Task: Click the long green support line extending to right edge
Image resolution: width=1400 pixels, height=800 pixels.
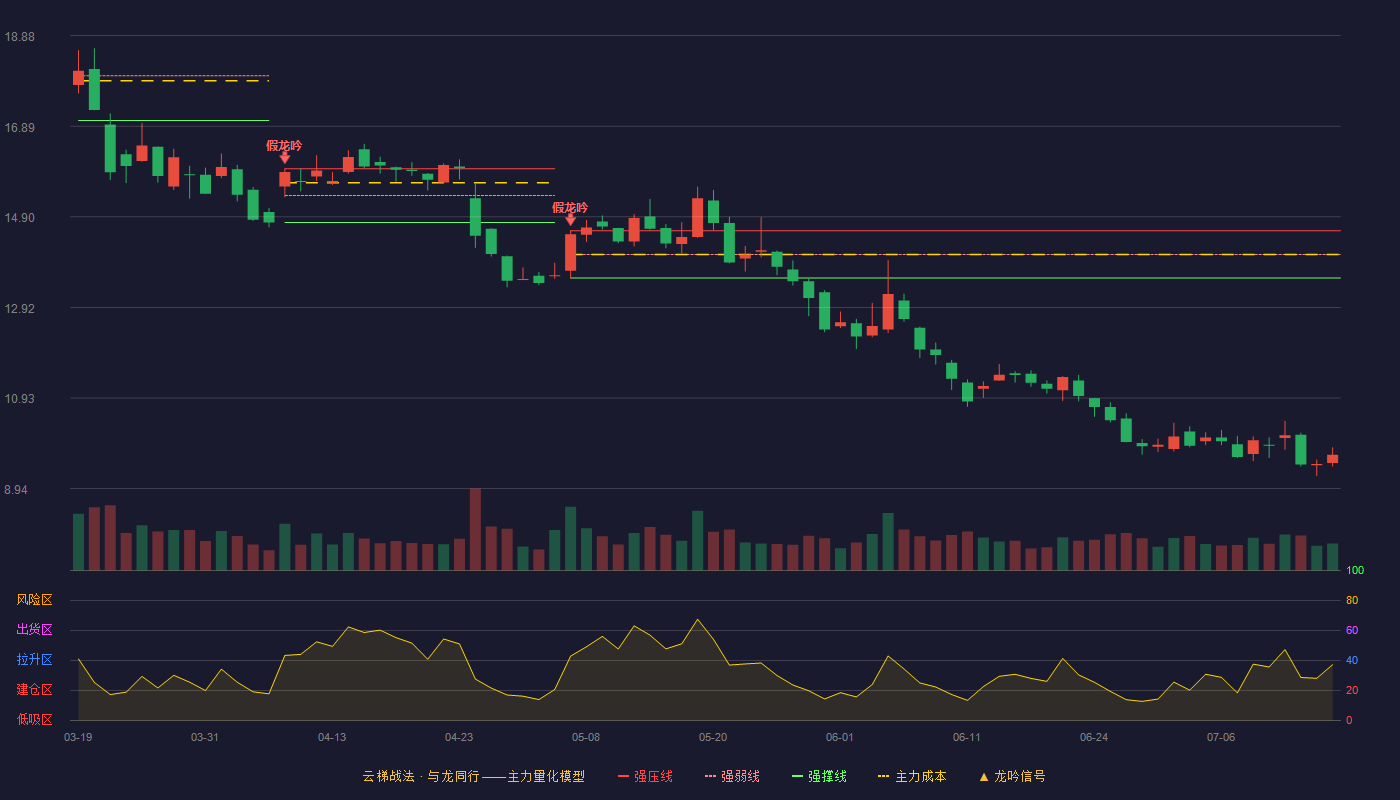Action: (955, 278)
